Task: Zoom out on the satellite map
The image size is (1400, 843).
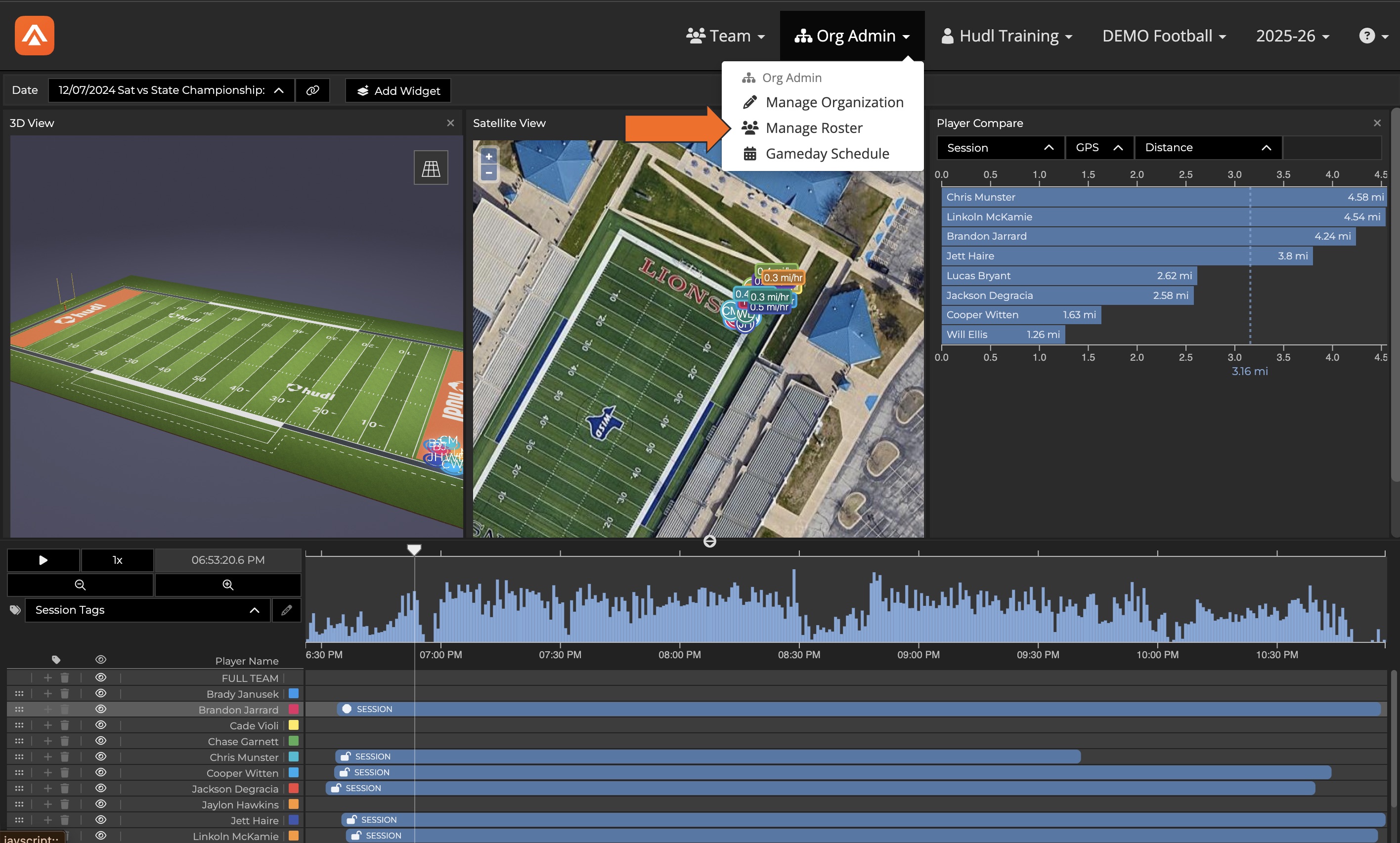Action: pyautogui.click(x=488, y=172)
